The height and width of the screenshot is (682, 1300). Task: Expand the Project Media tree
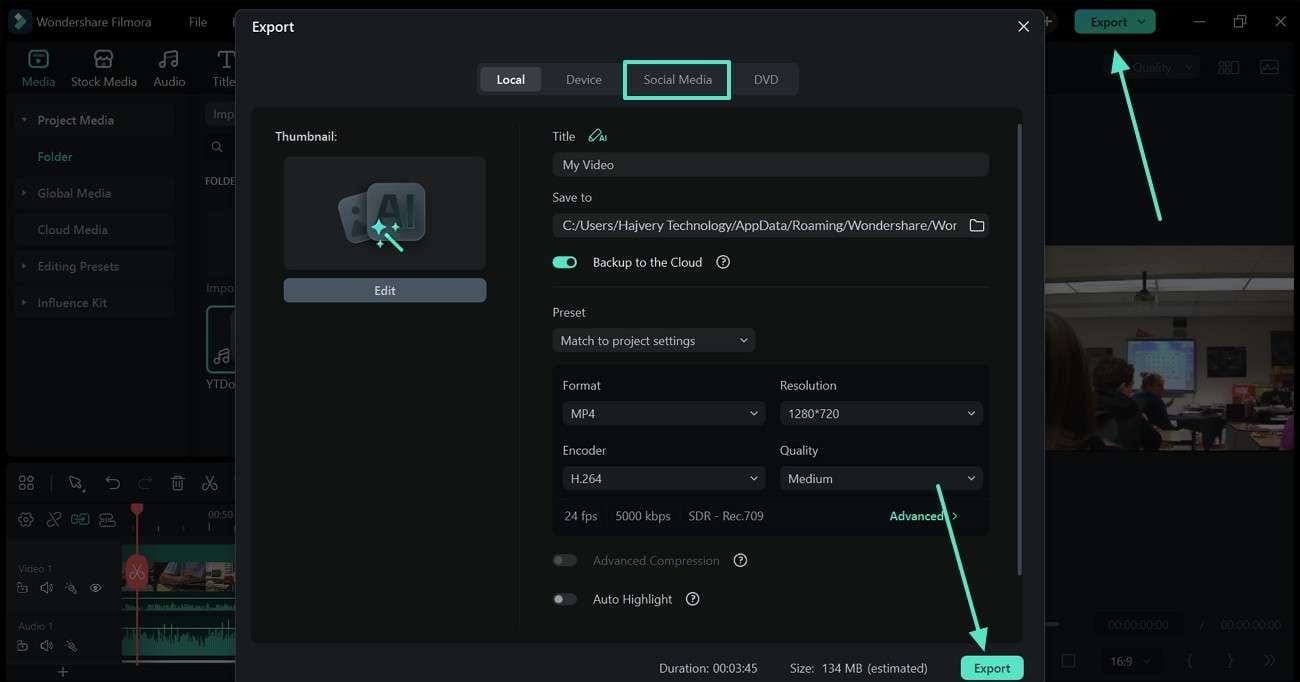(24, 120)
